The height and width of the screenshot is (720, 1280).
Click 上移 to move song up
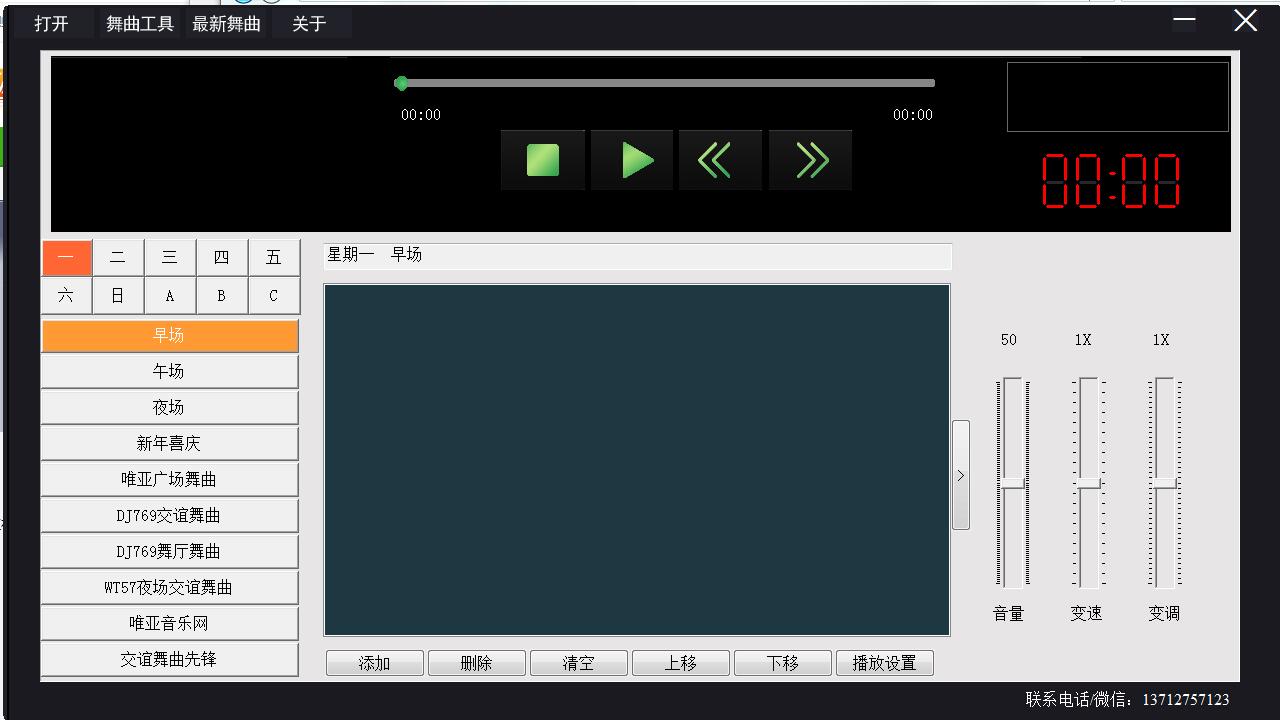680,662
